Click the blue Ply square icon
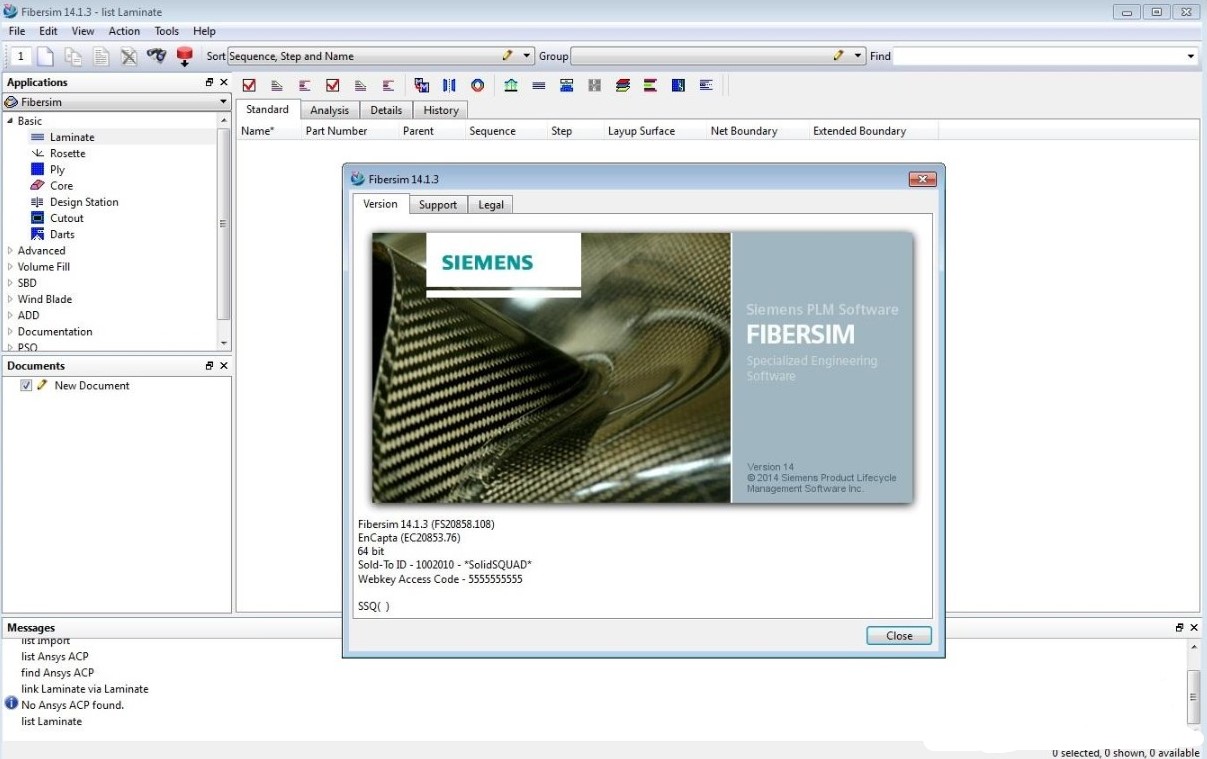 pyautogui.click(x=37, y=169)
